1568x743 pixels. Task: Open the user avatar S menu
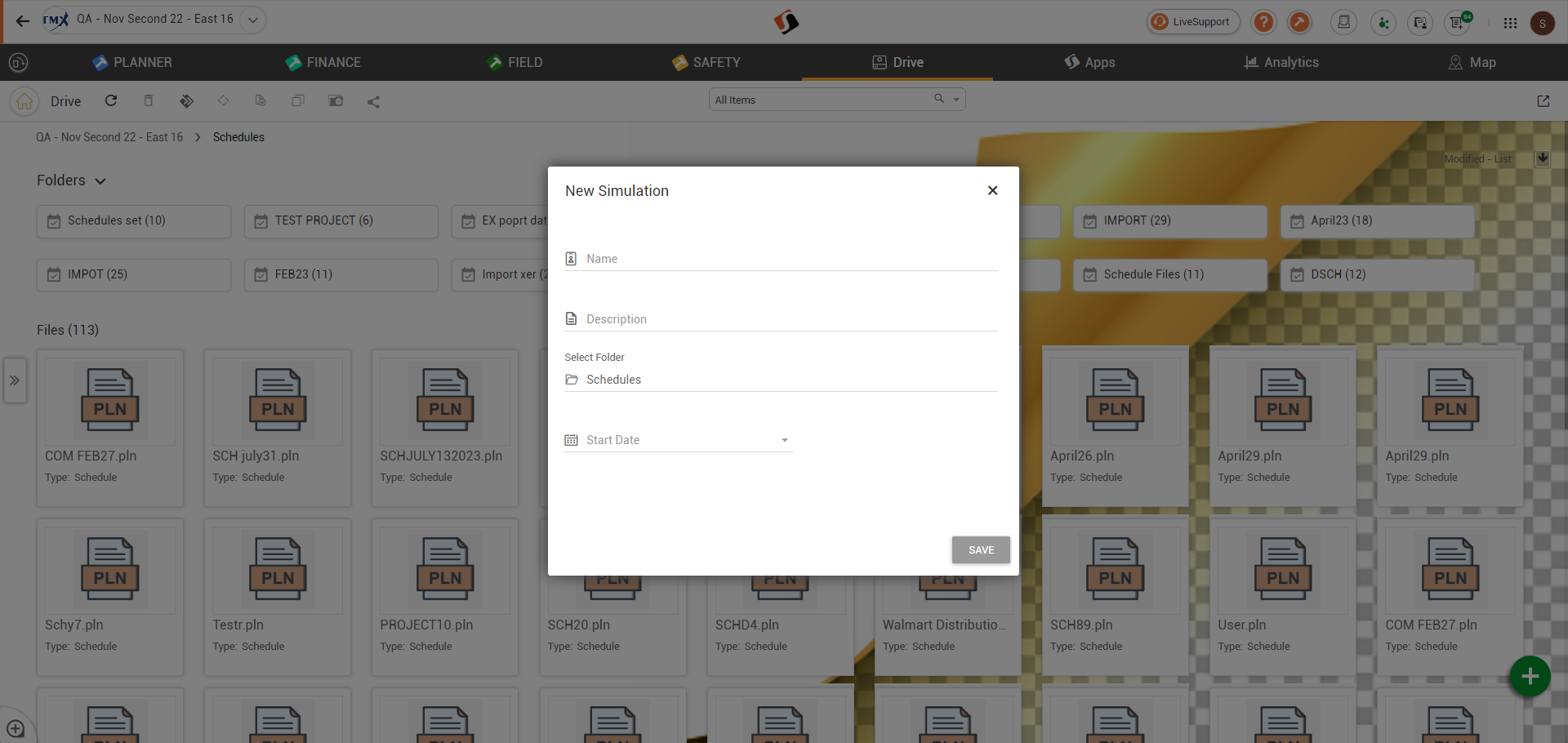1542,23
